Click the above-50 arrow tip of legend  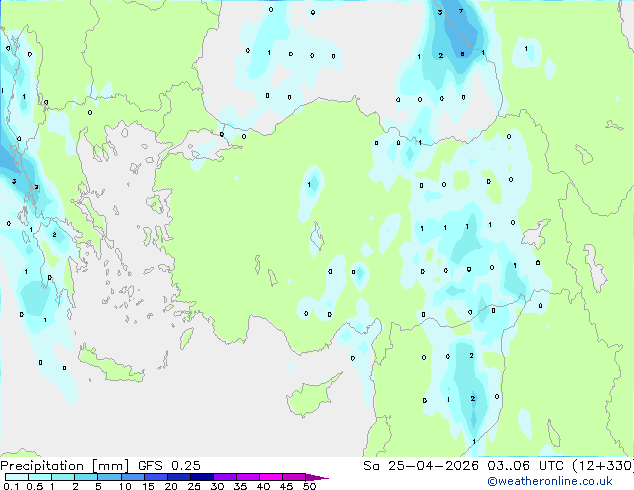tap(317, 477)
